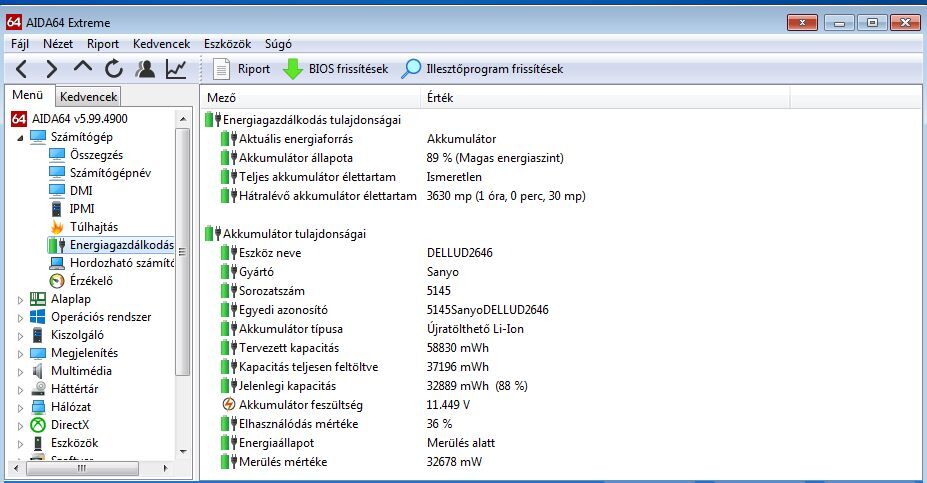The height and width of the screenshot is (483, 927).
Task: Click the Operációs rendszer Windows logo icon
Action: point(38,317)
